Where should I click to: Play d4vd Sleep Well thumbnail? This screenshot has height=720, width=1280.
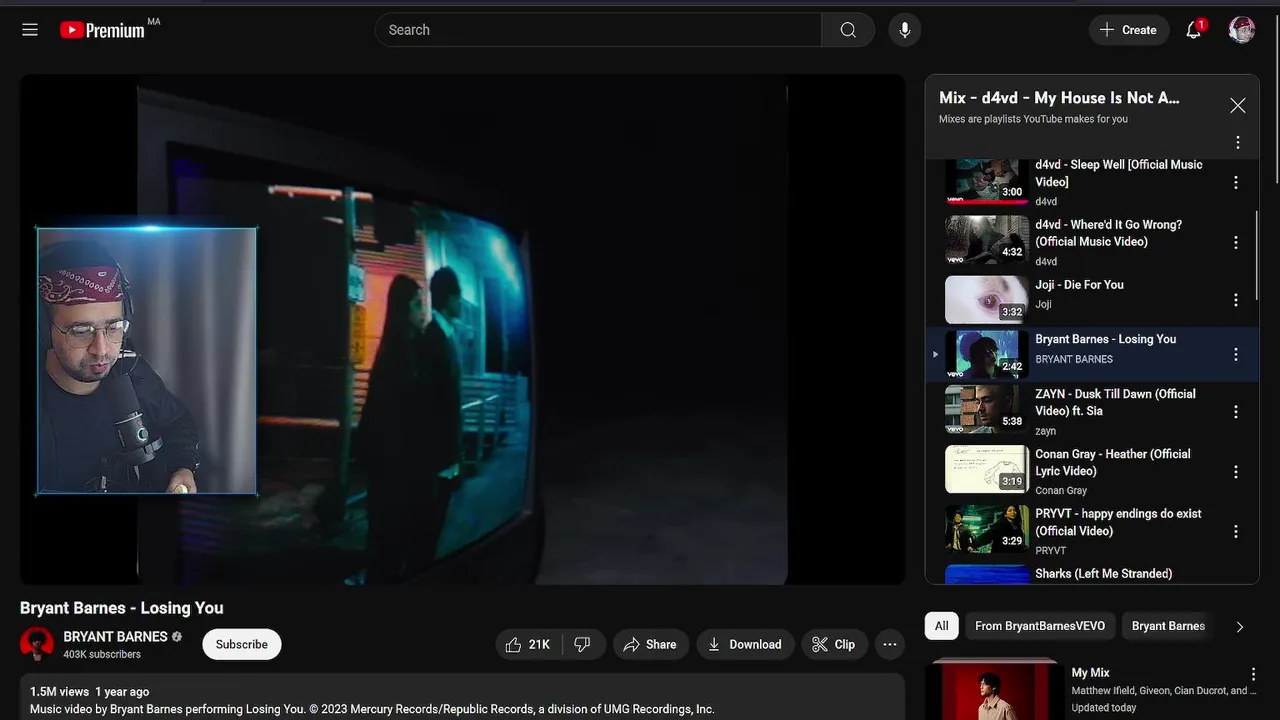[987, 182]
